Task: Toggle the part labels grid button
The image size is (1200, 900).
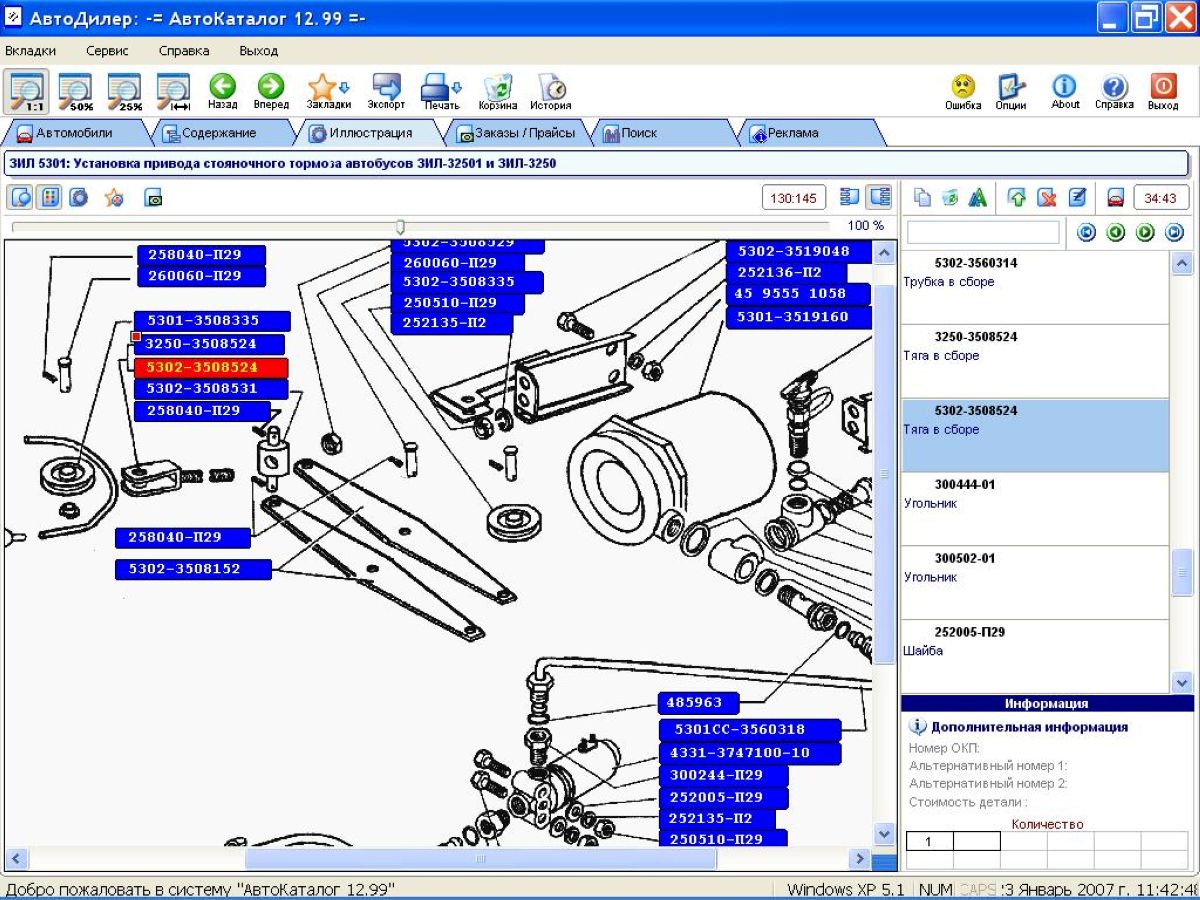Action: pos(49,197)
